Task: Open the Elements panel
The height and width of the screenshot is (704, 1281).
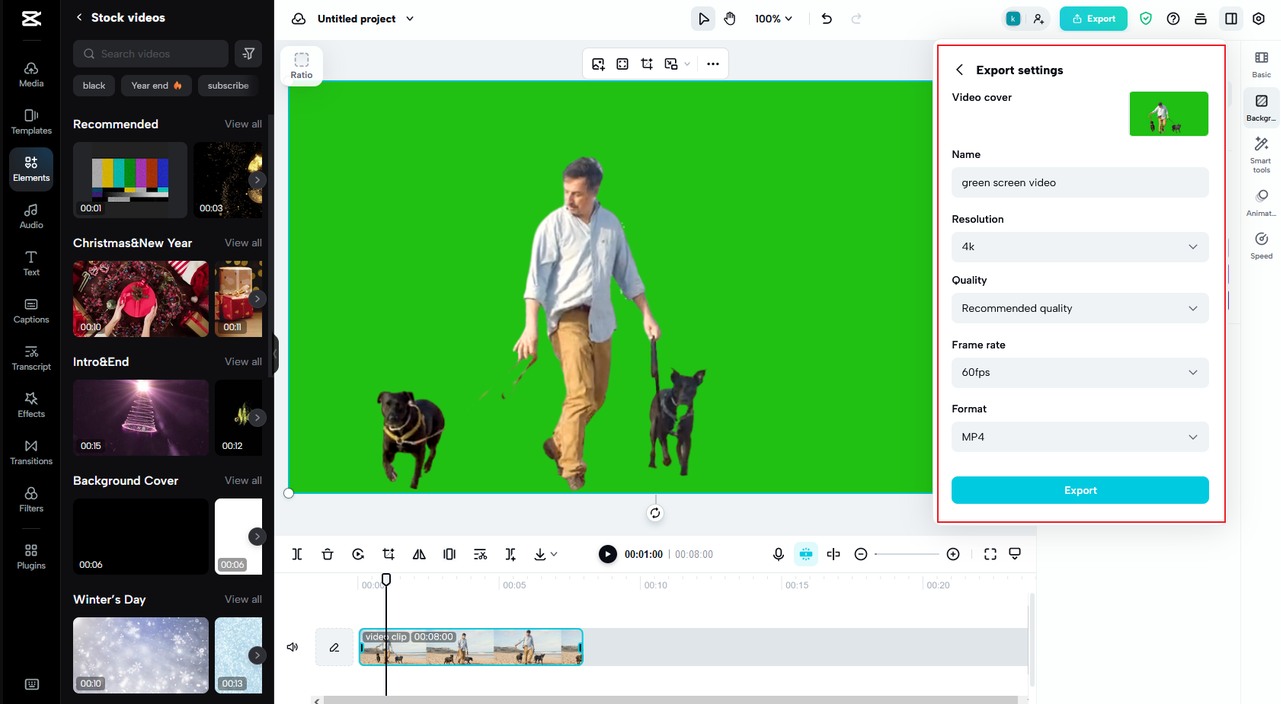Action: point(31,169)
